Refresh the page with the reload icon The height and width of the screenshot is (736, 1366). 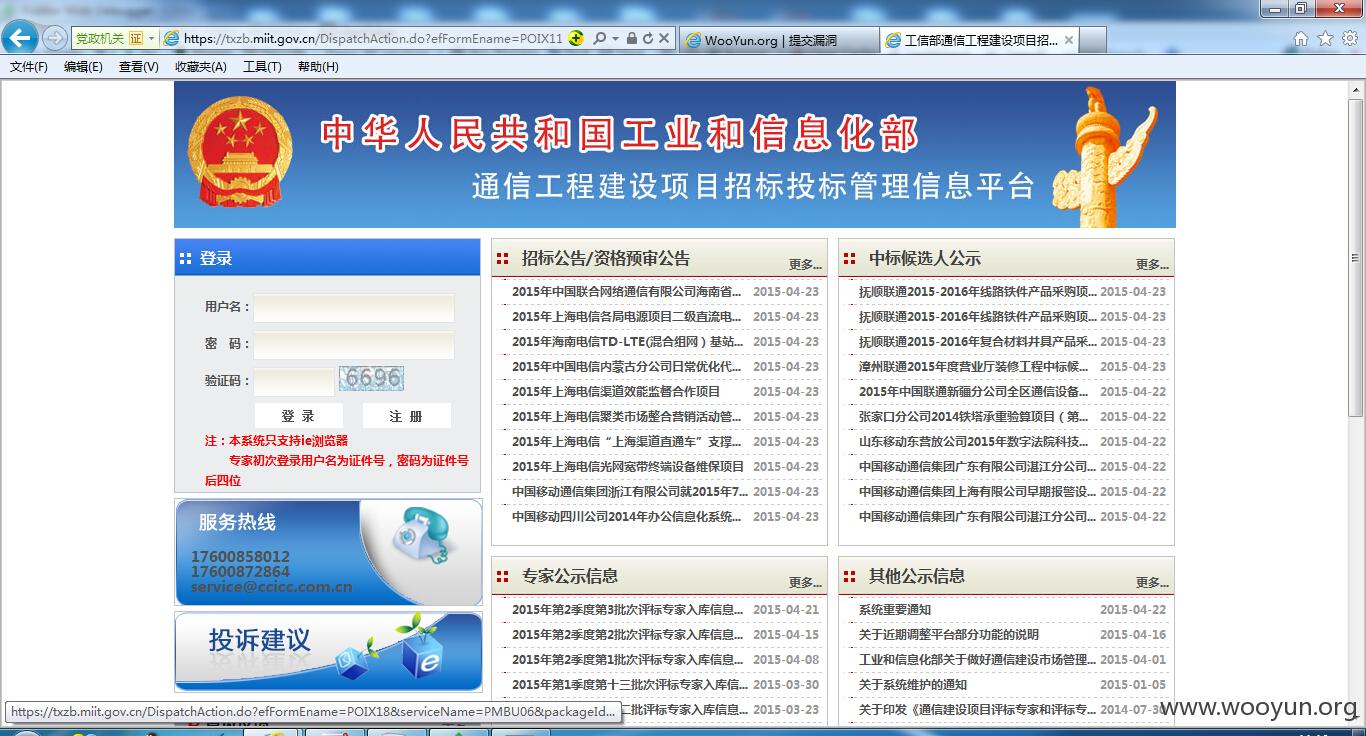(x=648, y=39)
